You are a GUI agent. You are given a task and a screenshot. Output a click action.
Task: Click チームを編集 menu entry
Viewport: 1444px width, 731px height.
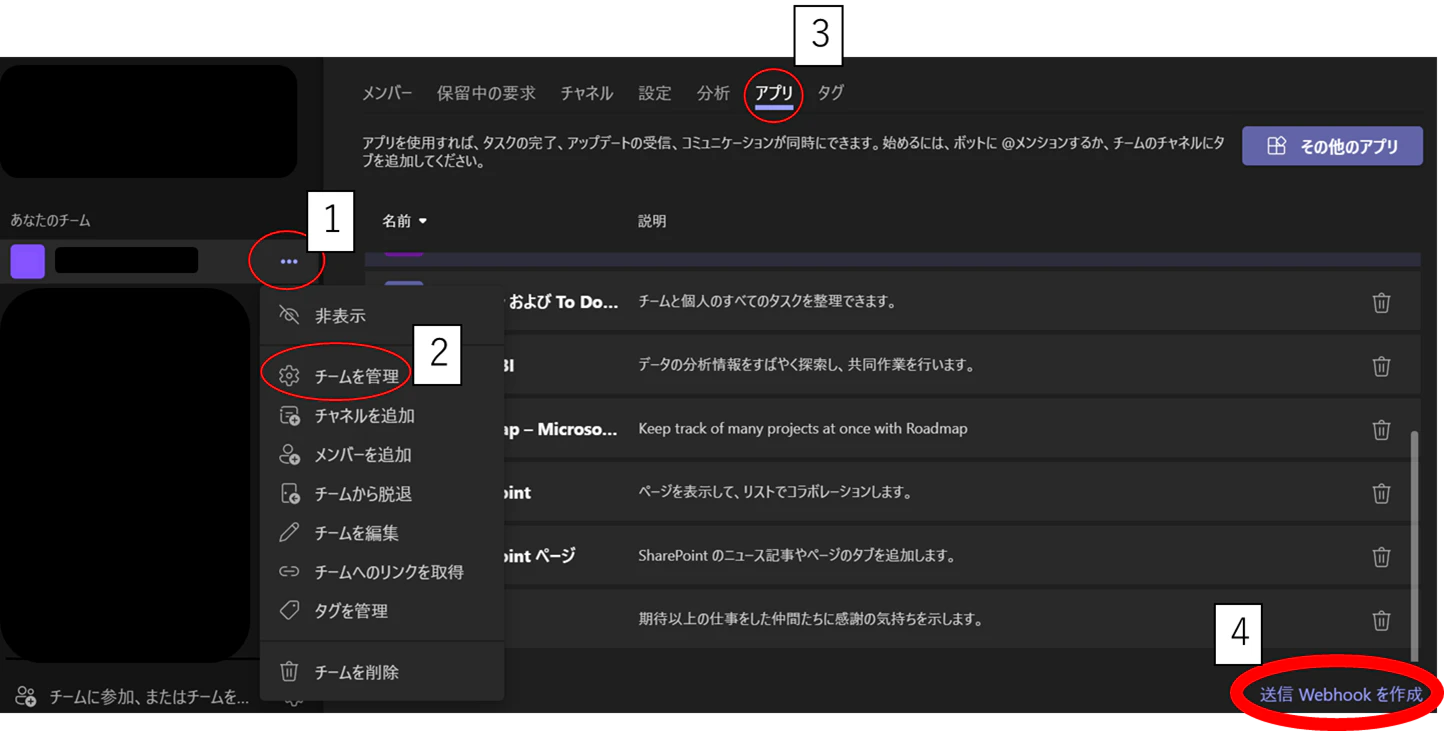381,533
